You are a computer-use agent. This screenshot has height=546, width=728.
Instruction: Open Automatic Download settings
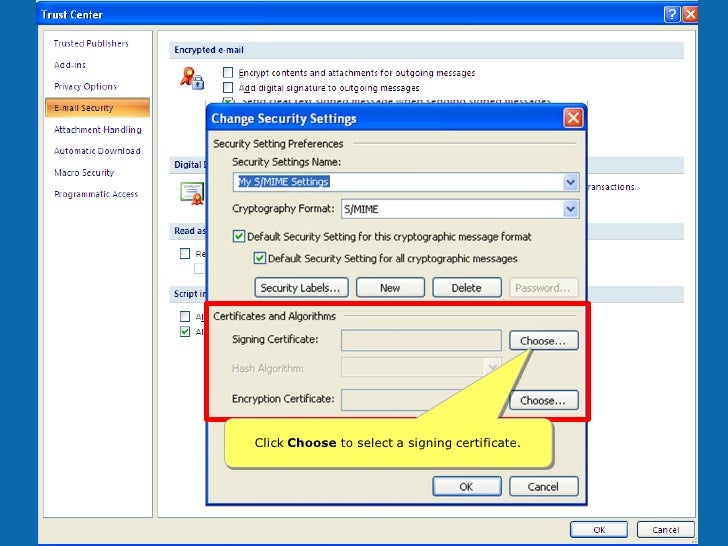pos(97,151)
